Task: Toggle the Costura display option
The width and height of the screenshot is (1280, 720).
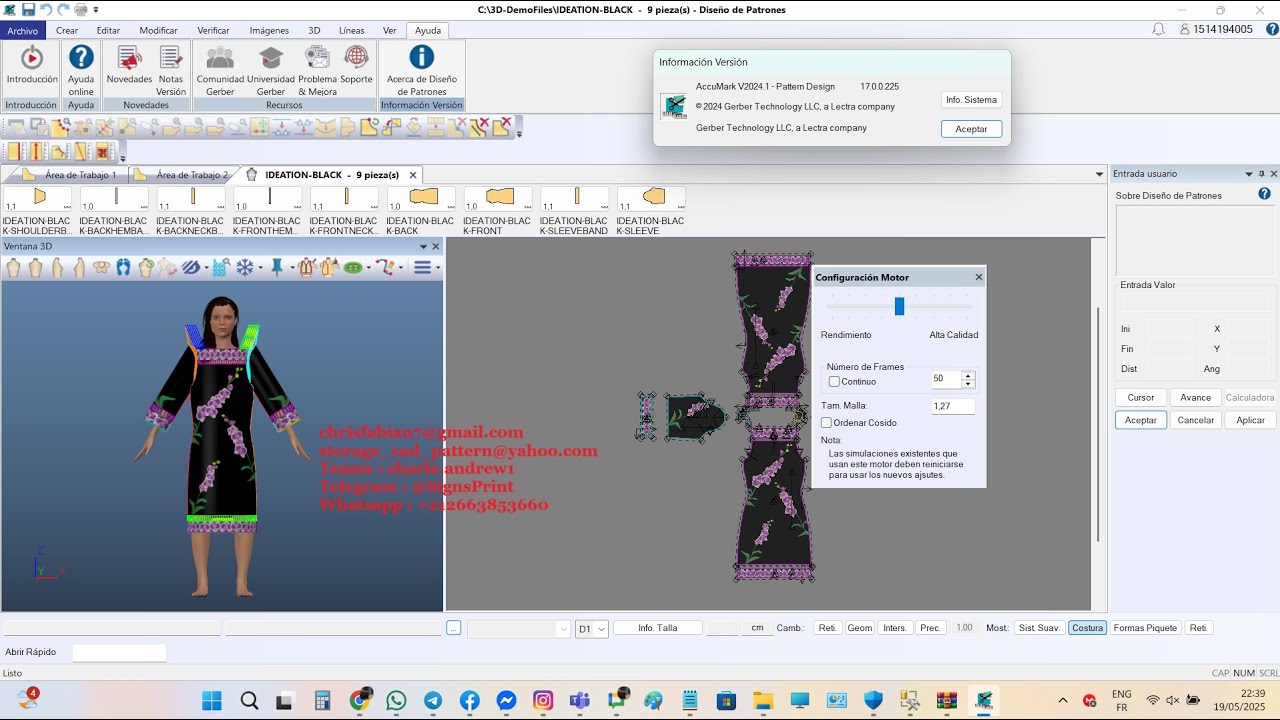Action: point(1087,628)
